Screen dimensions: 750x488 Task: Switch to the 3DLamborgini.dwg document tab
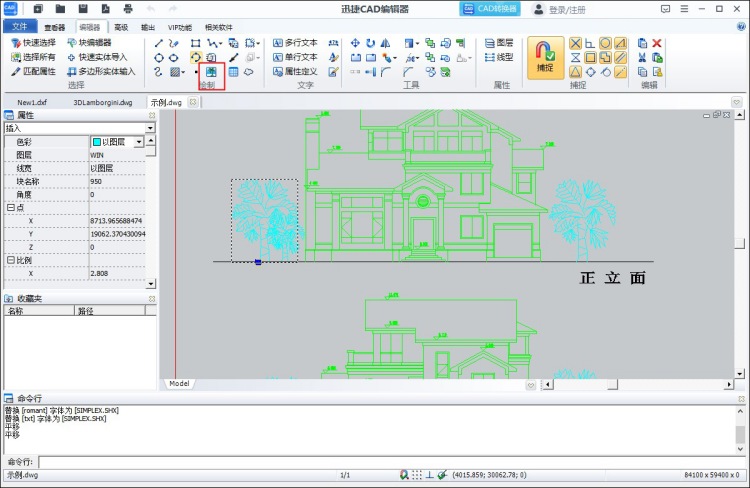point(103,102)
